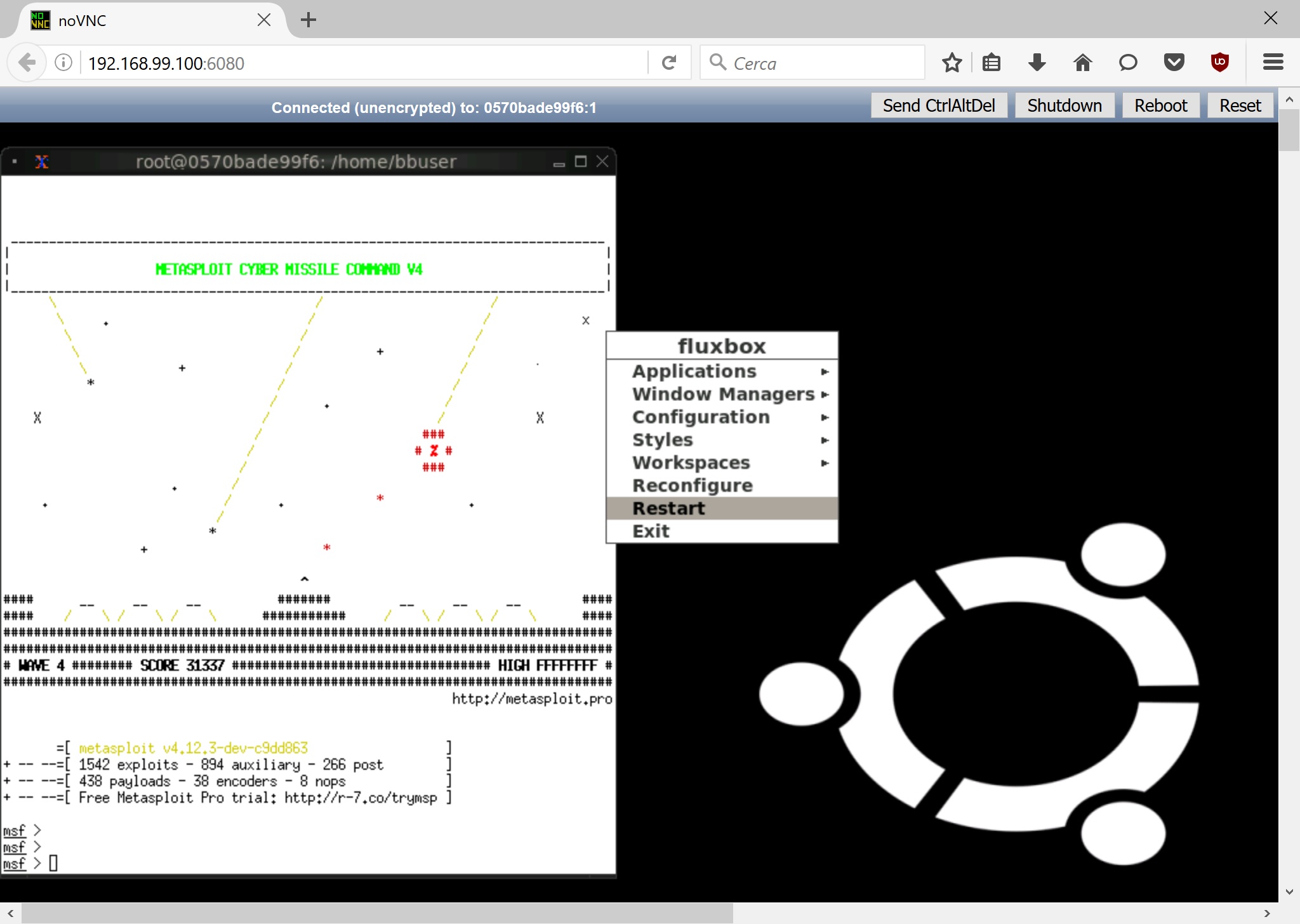
Task: Open the bookmarks list icon
Action: click(992, 62)
